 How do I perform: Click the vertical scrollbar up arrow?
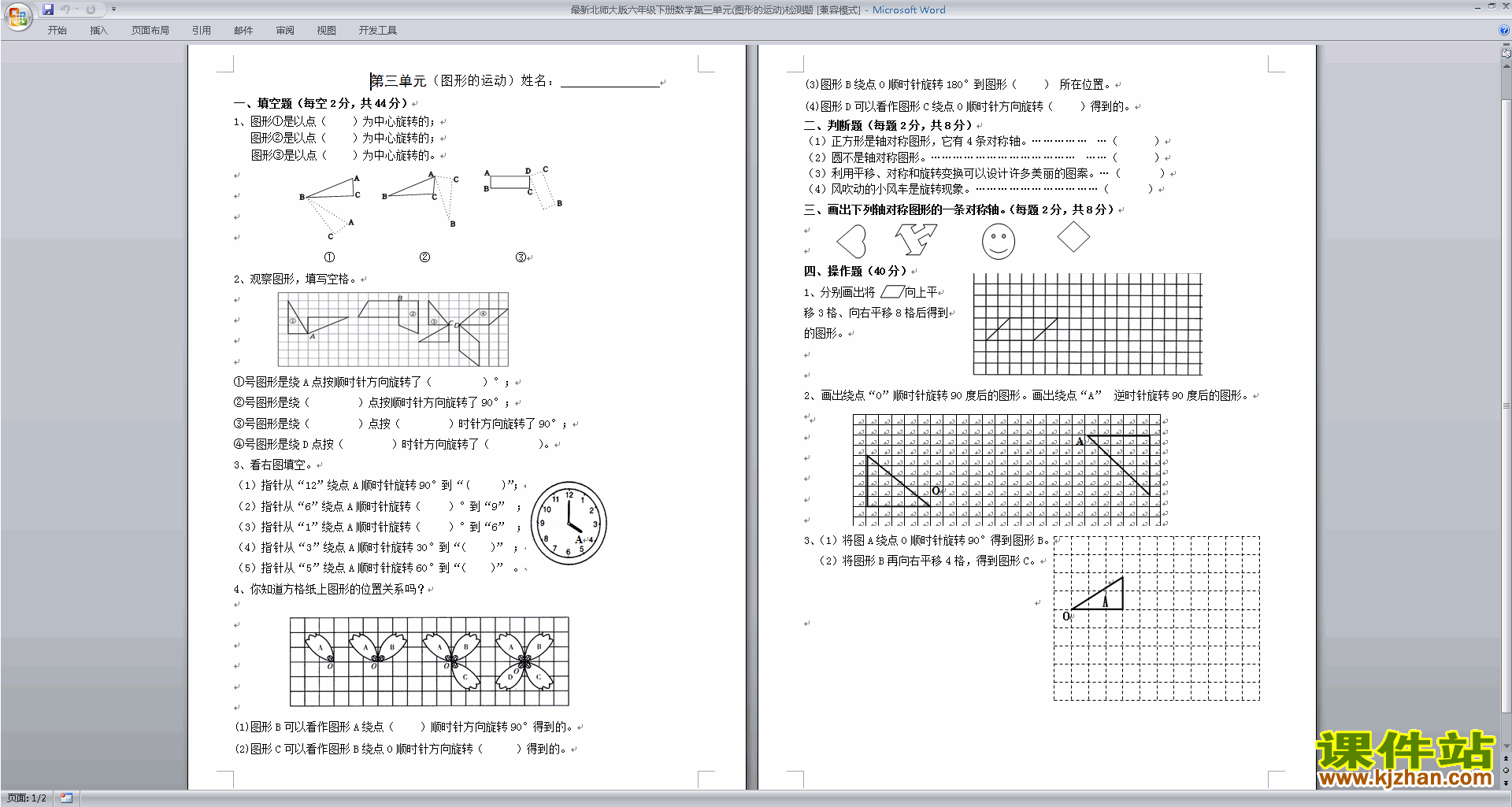pos(1506,65)
